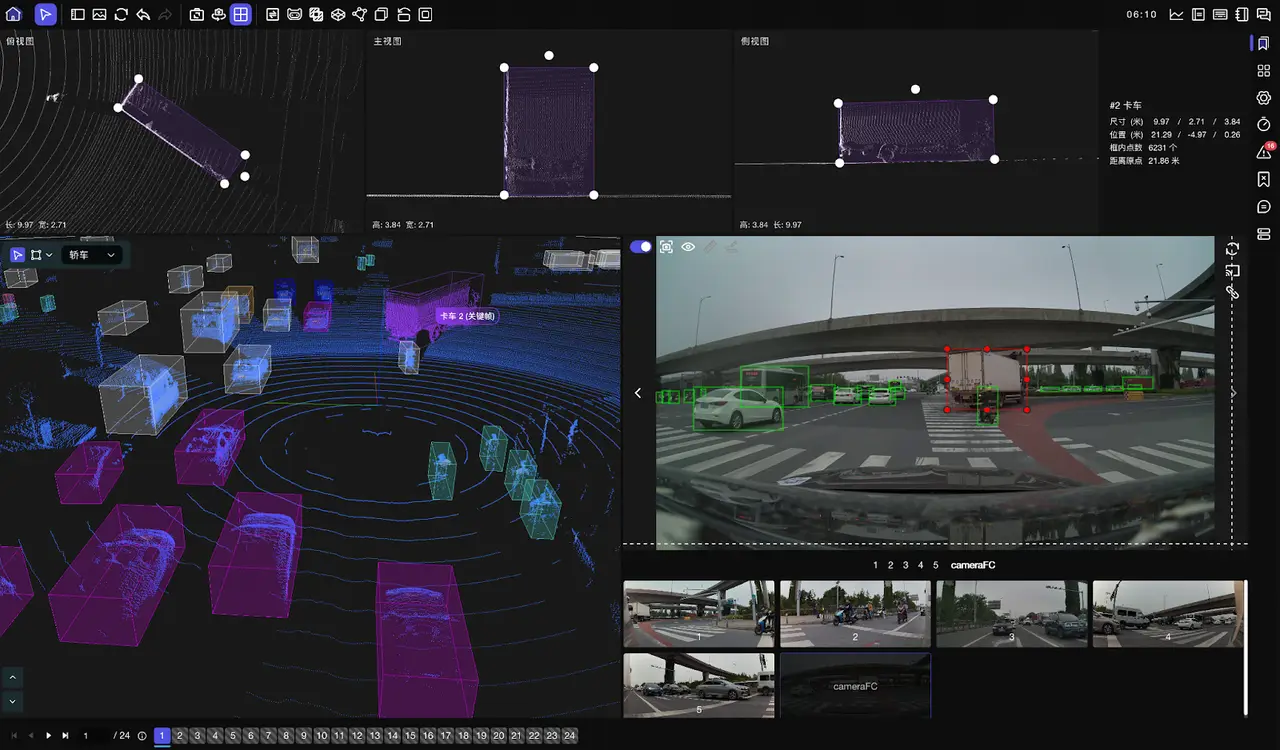1280x750 pixels.
Task: Toggle the purple switch above camera view
Action: 640,246
